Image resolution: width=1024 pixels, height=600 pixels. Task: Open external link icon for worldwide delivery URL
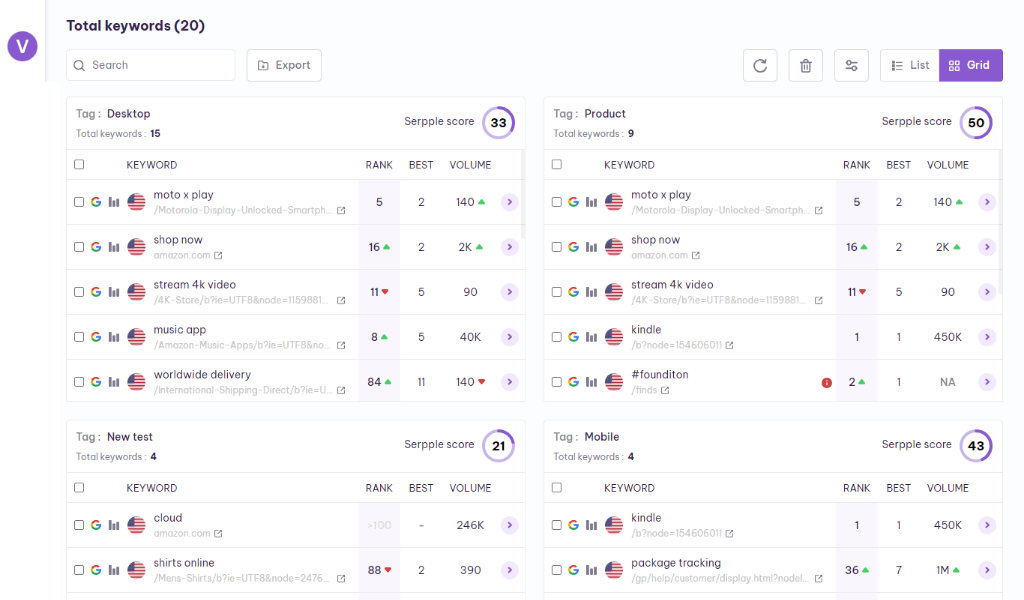tap(341, 390)
